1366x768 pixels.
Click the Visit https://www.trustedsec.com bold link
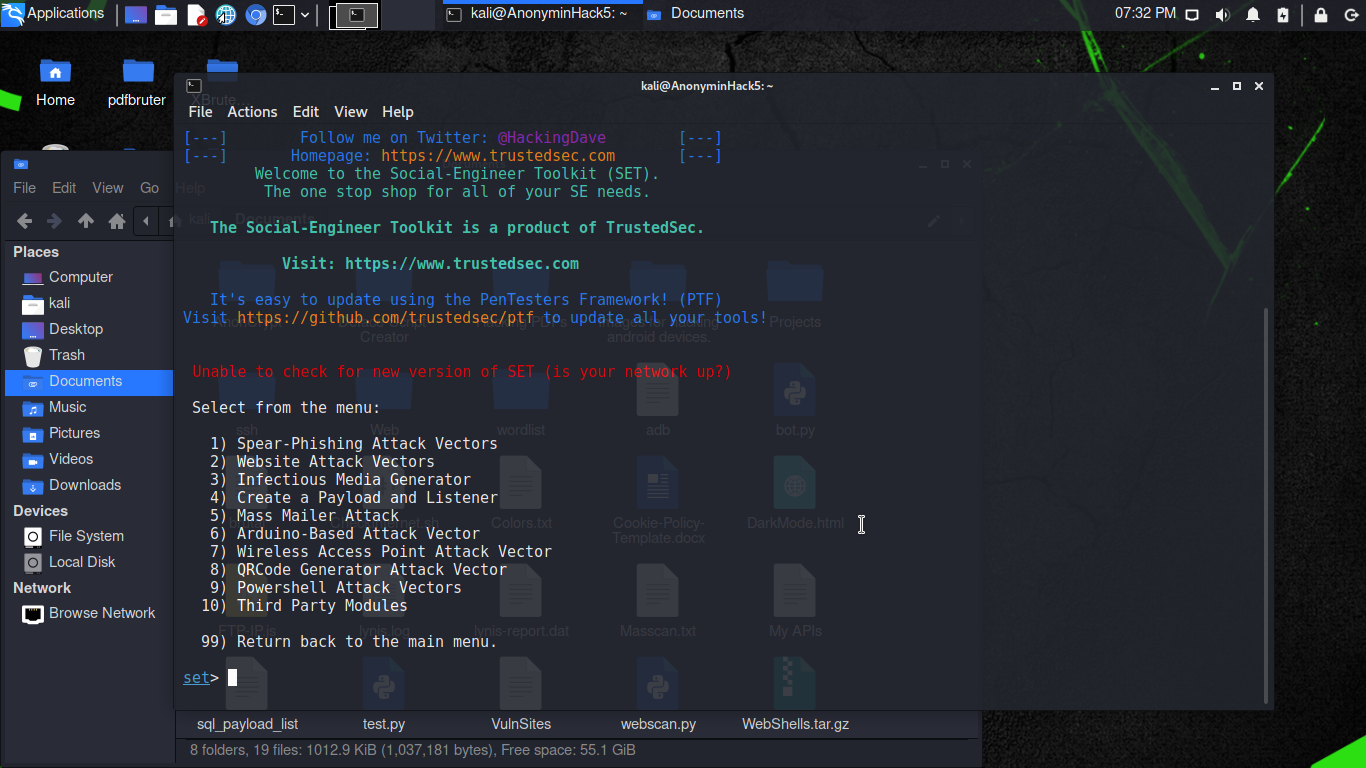(430, 264)
